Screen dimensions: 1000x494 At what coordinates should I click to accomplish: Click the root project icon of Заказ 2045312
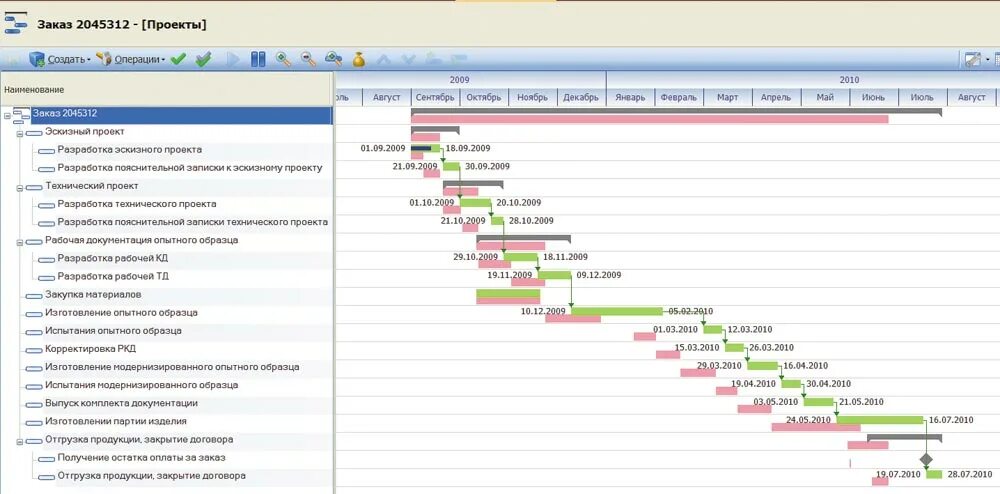click(x=22, y=115)
